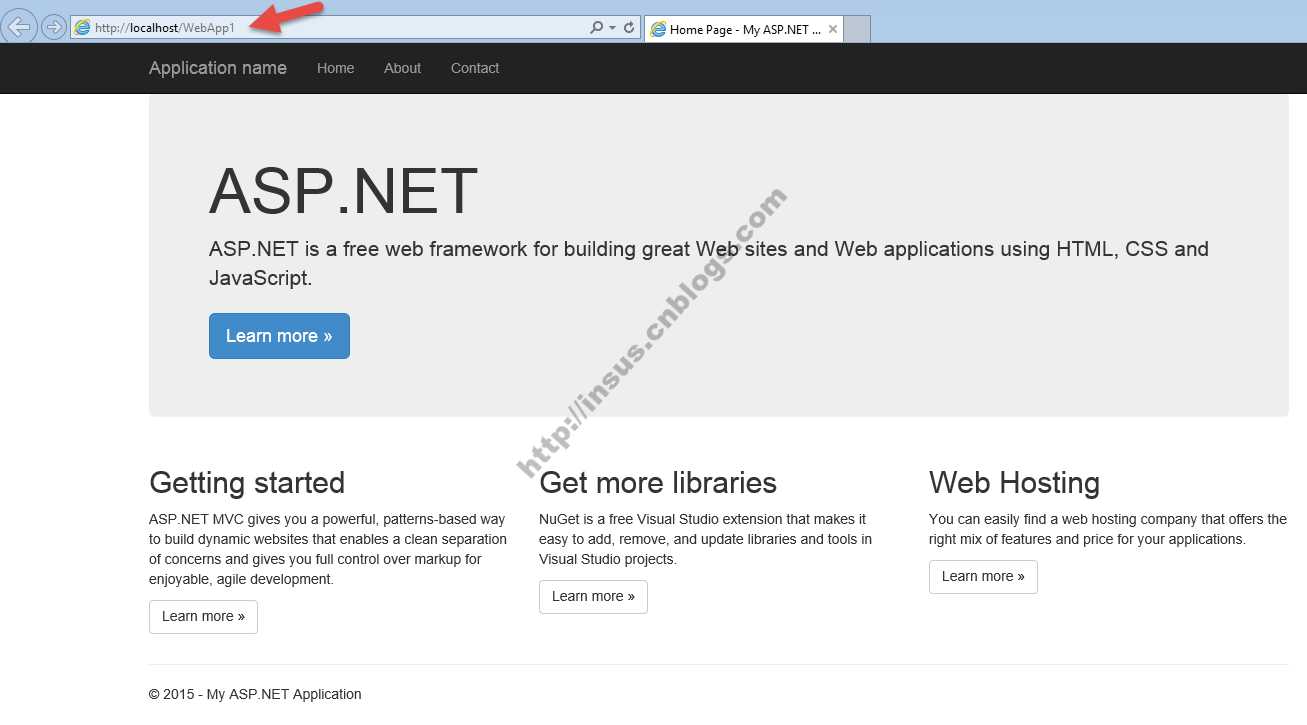The width and height of the screenshot is (1307, 725).
Task: Click the browser Forward arrow button
Action: (x=54, y=27)
